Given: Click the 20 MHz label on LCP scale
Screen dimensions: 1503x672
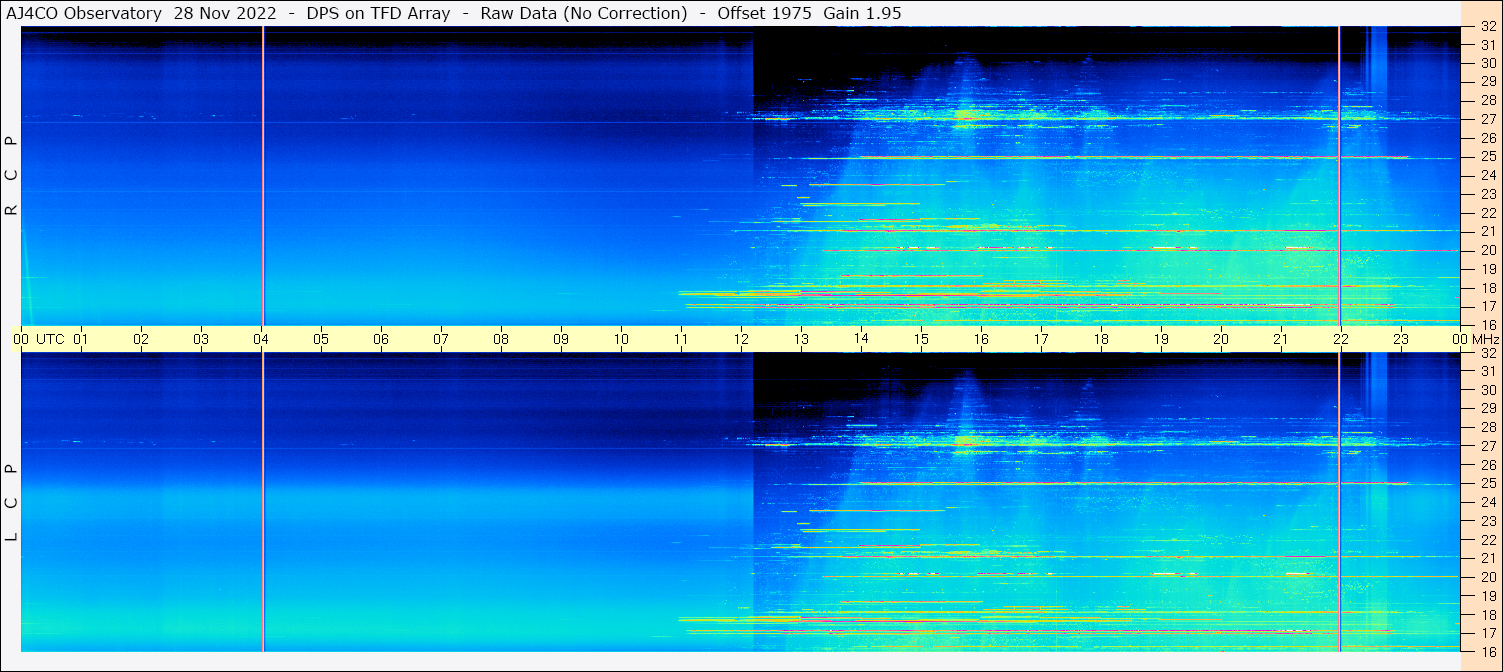Looking at the screenshot, I should tap(1488, 577).
